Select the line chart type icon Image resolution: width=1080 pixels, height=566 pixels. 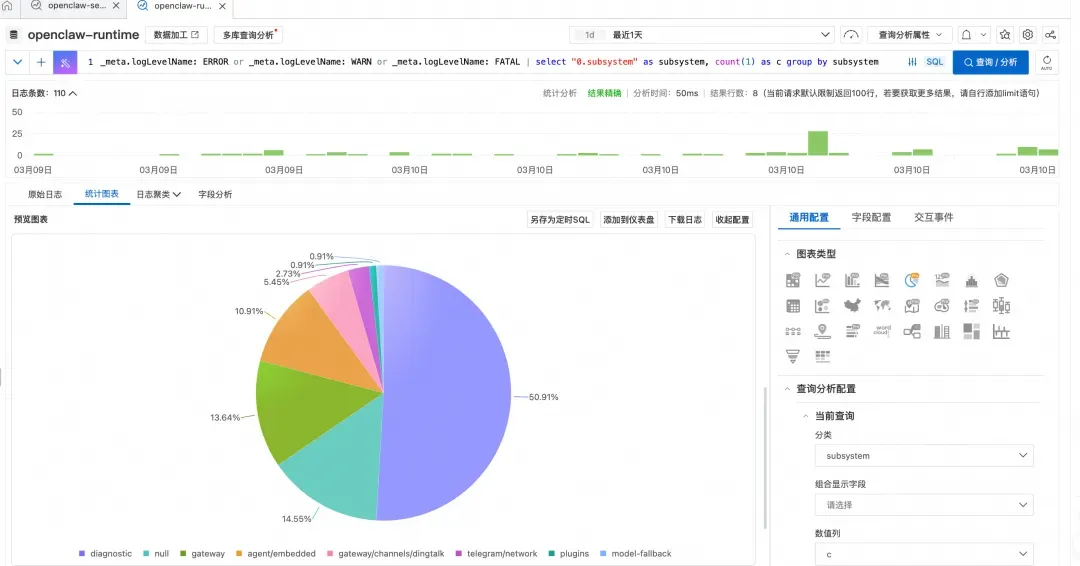pyautogui.click(x=822, y=280)
